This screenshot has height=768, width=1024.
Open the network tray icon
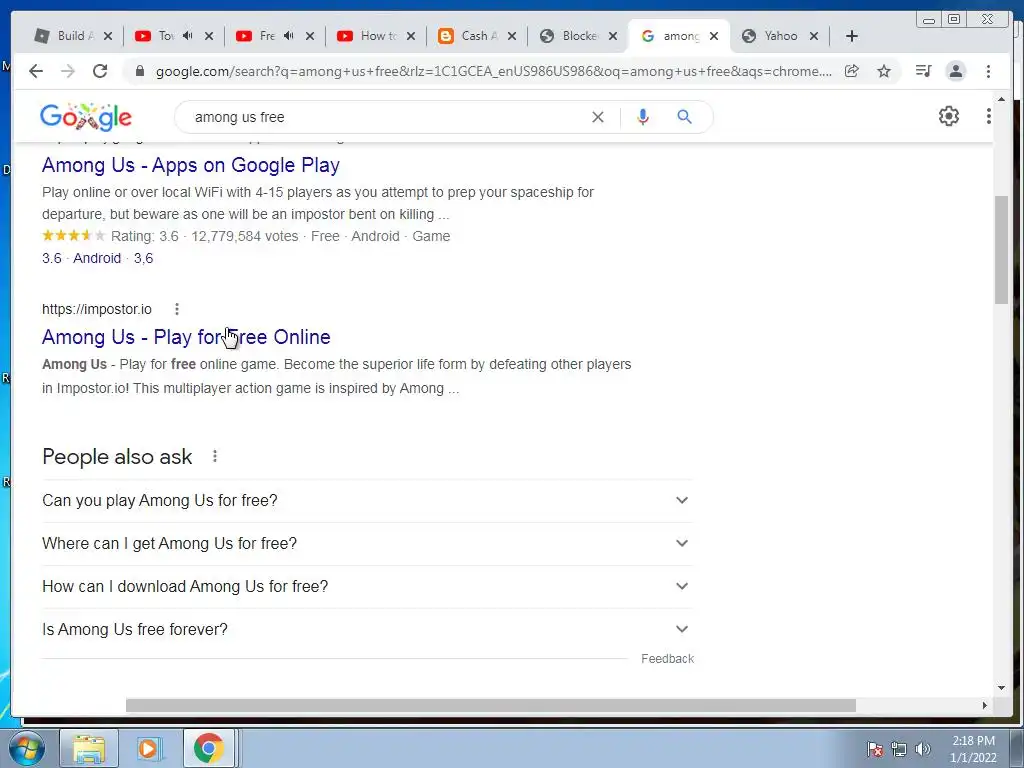point(899,748)
